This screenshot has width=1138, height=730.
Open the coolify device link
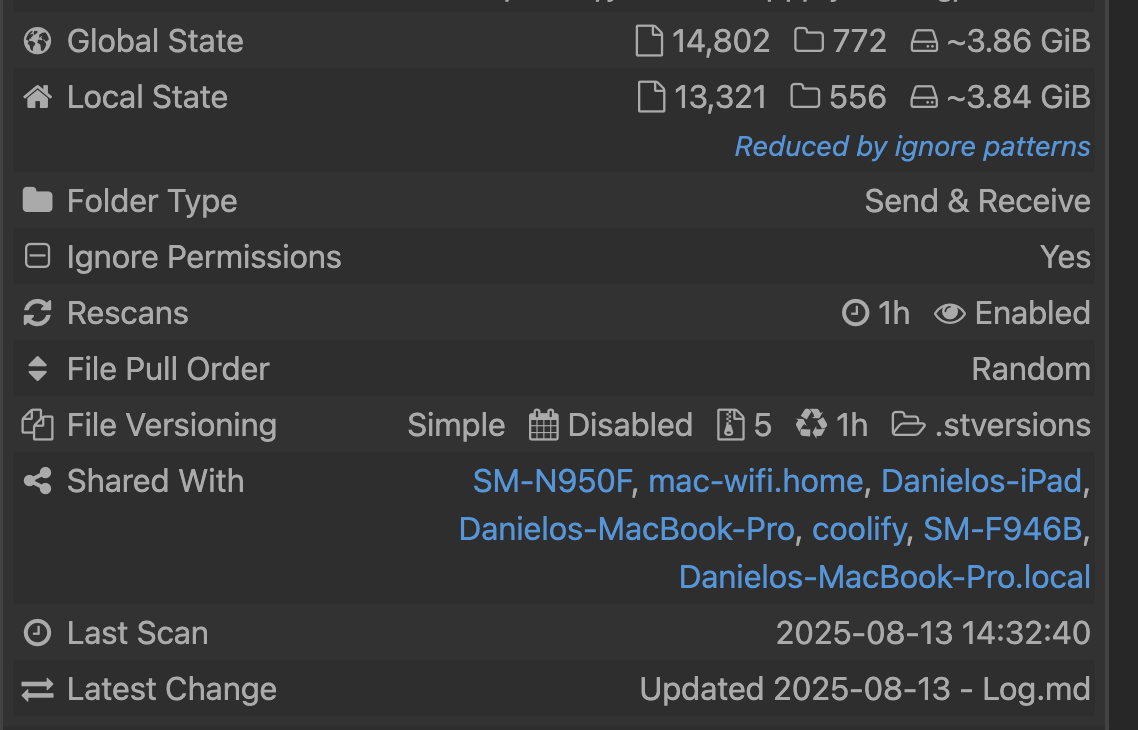coord(859,529)
